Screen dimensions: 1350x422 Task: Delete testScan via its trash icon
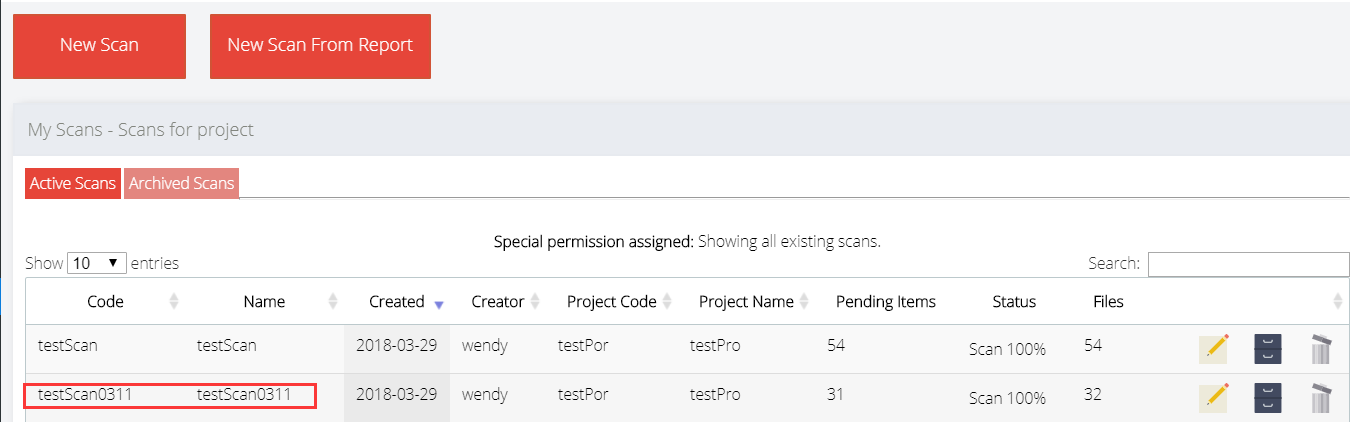pyautogui.click(x=1321, y=349)
